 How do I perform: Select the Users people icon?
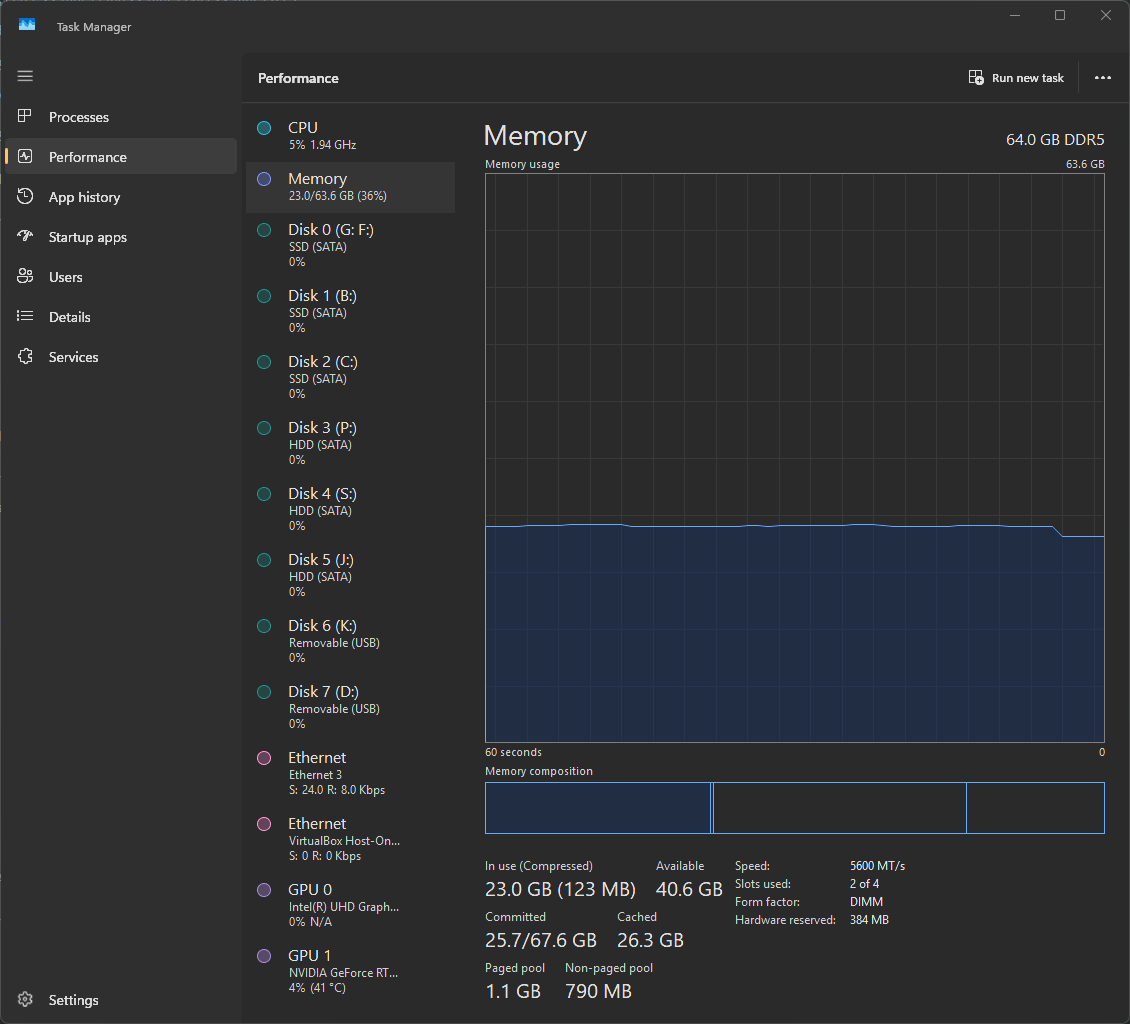pos(25,276)
